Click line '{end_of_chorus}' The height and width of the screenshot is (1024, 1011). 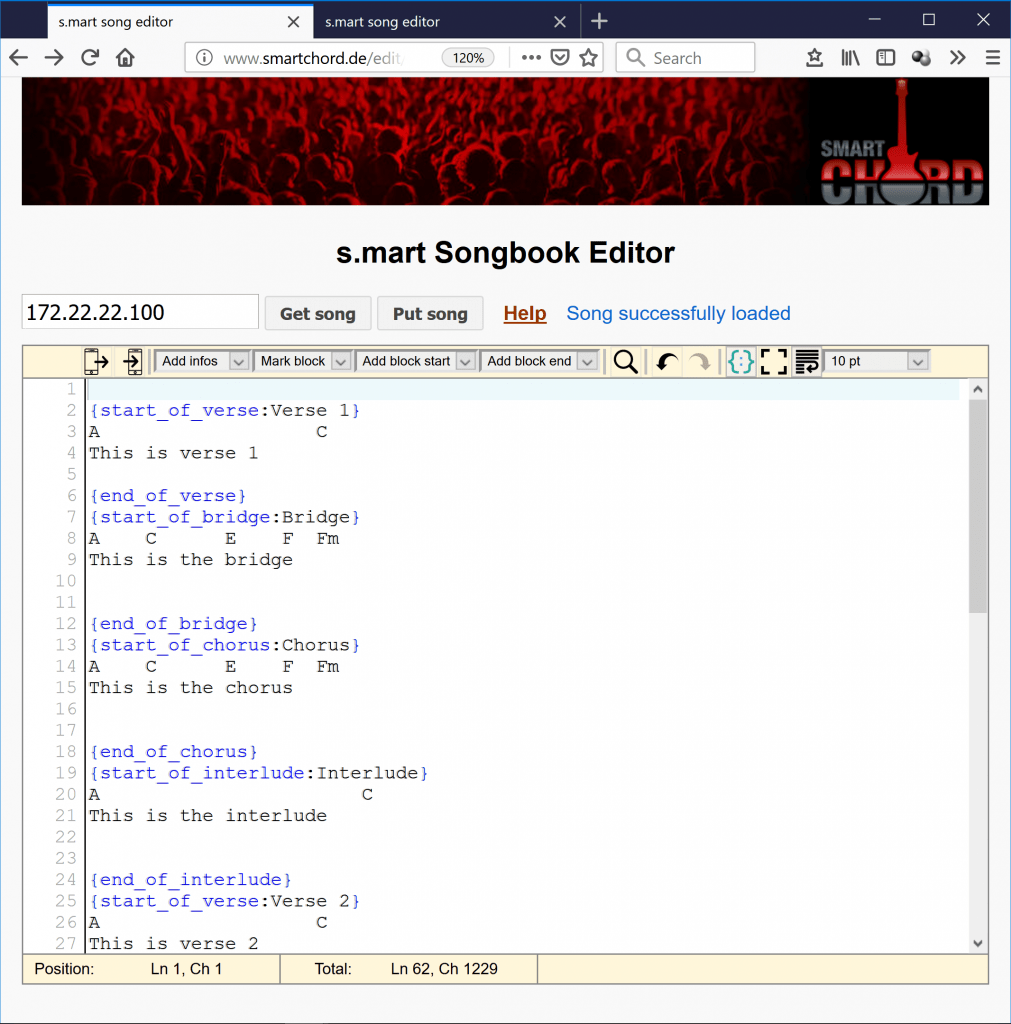point(174,752)
